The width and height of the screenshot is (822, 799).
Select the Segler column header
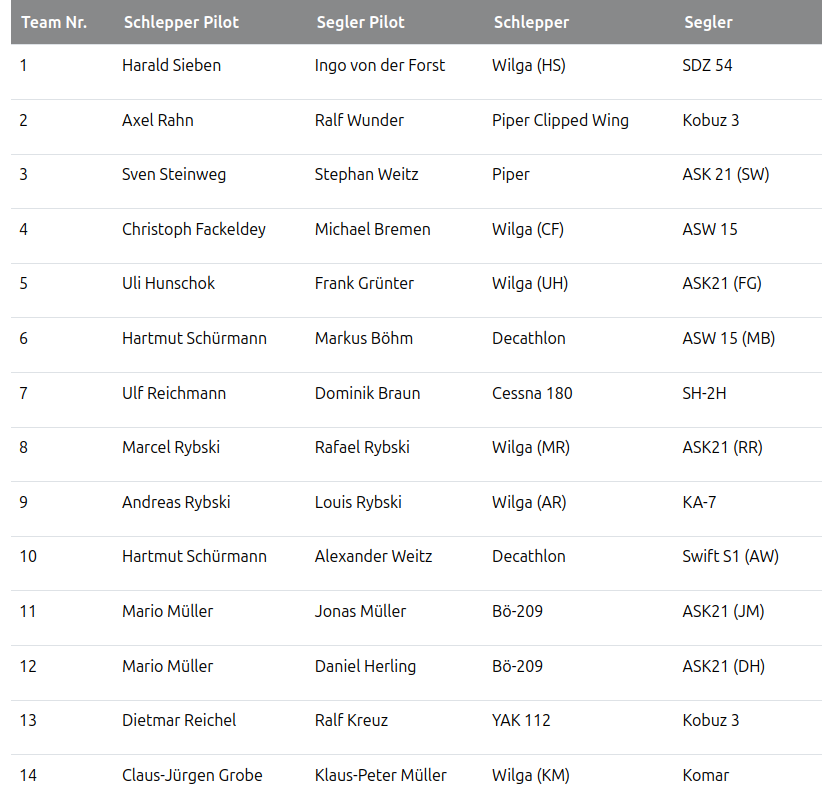[x=708, y=22]
